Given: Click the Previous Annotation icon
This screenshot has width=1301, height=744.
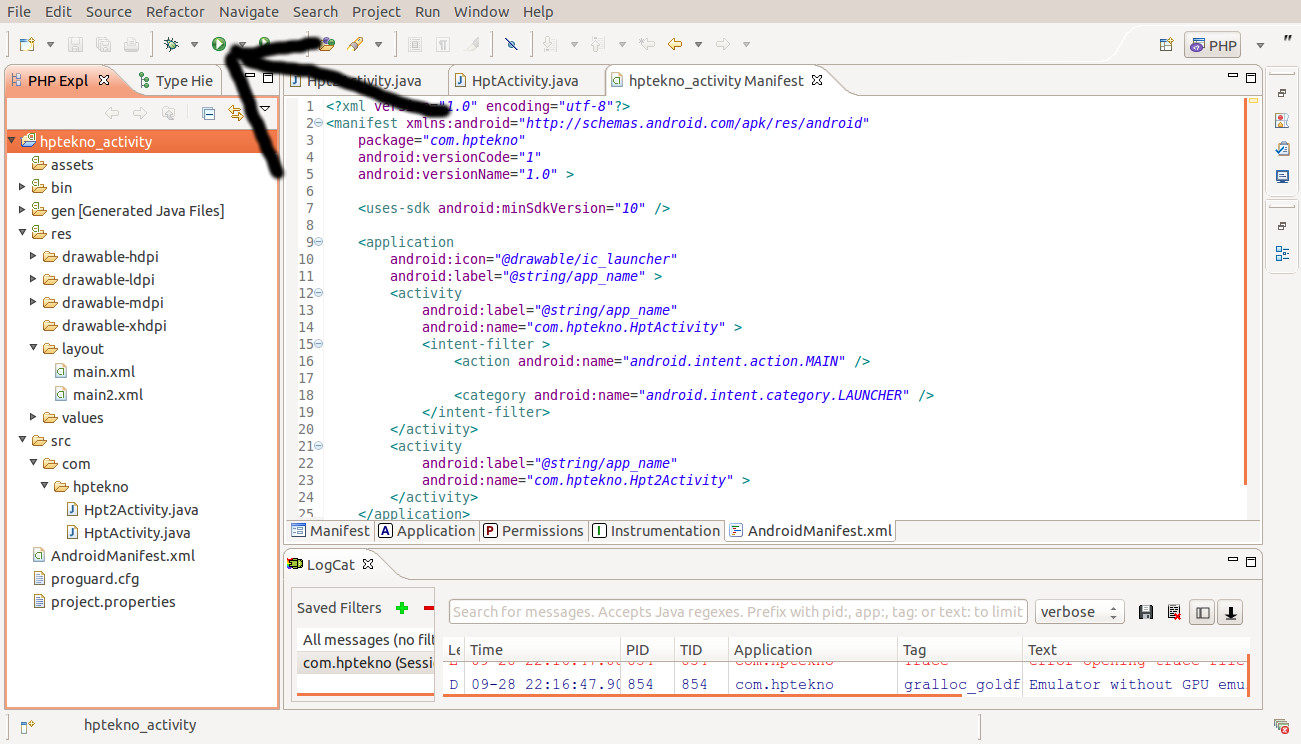Looking at the screenshot, I should [x=600, y=44].
